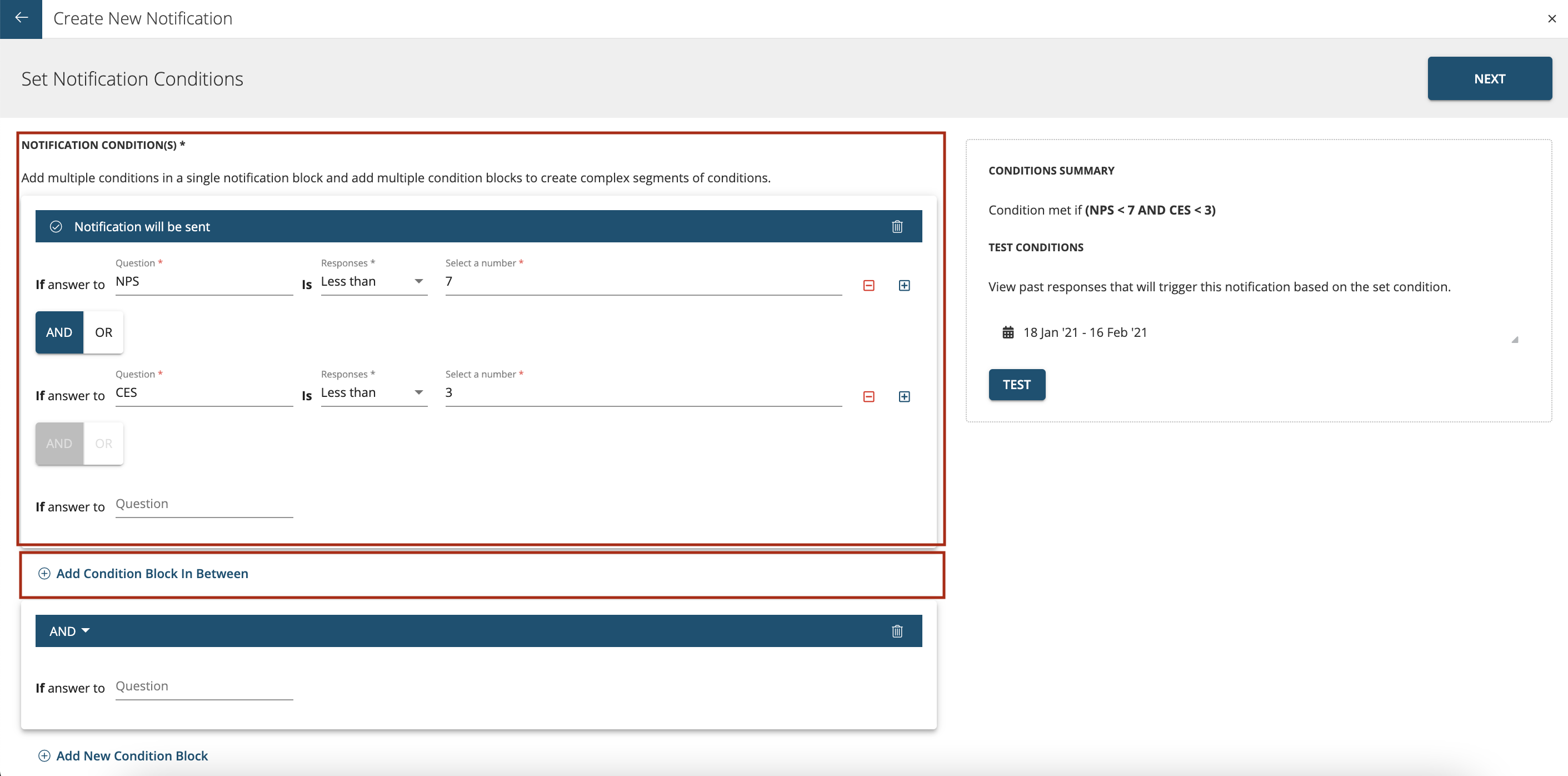
Task: Click the CONDITIONS SUMMARY heading
Action: coord(1051,171)
